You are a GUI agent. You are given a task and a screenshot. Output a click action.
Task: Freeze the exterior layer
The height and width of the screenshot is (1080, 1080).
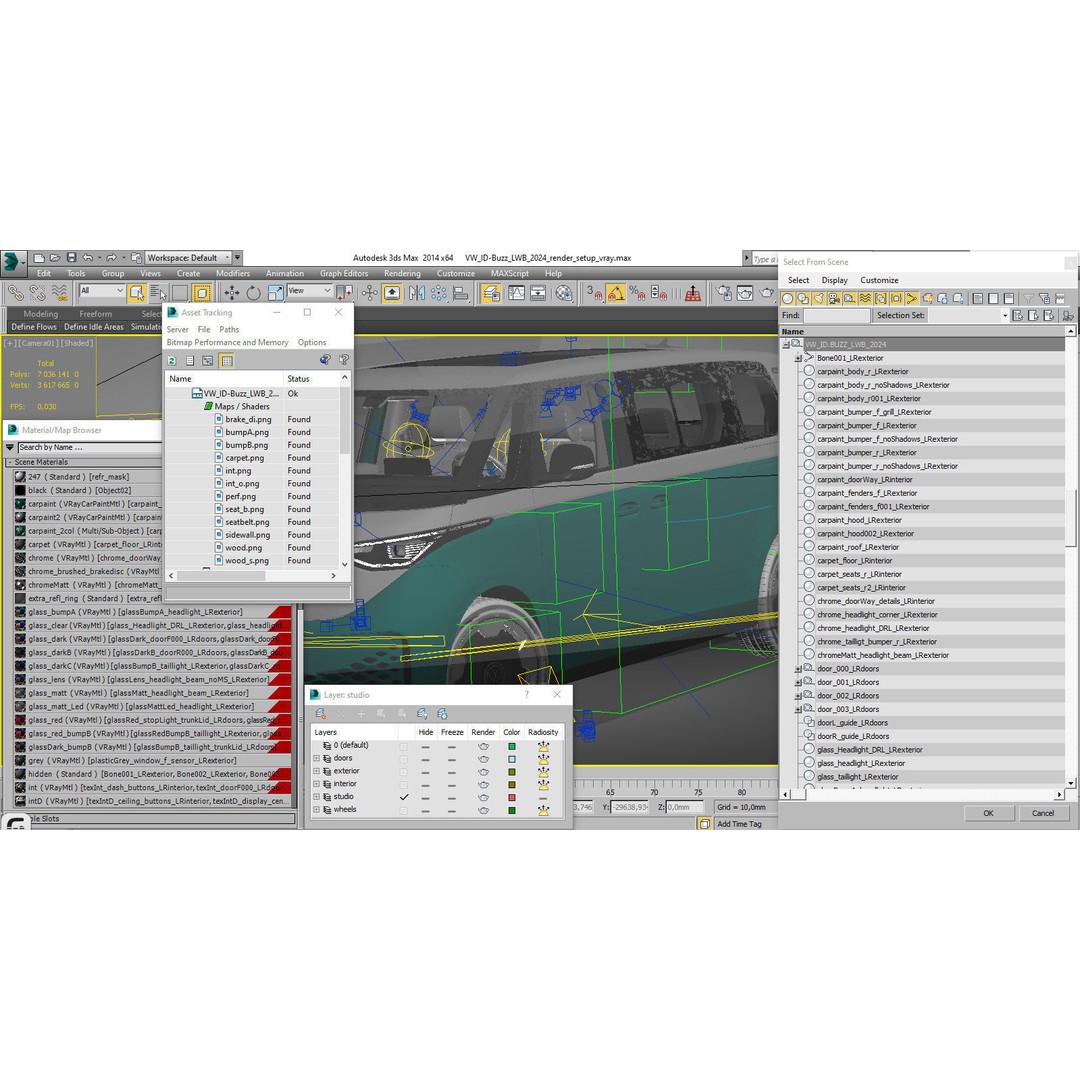coord(452,771)
